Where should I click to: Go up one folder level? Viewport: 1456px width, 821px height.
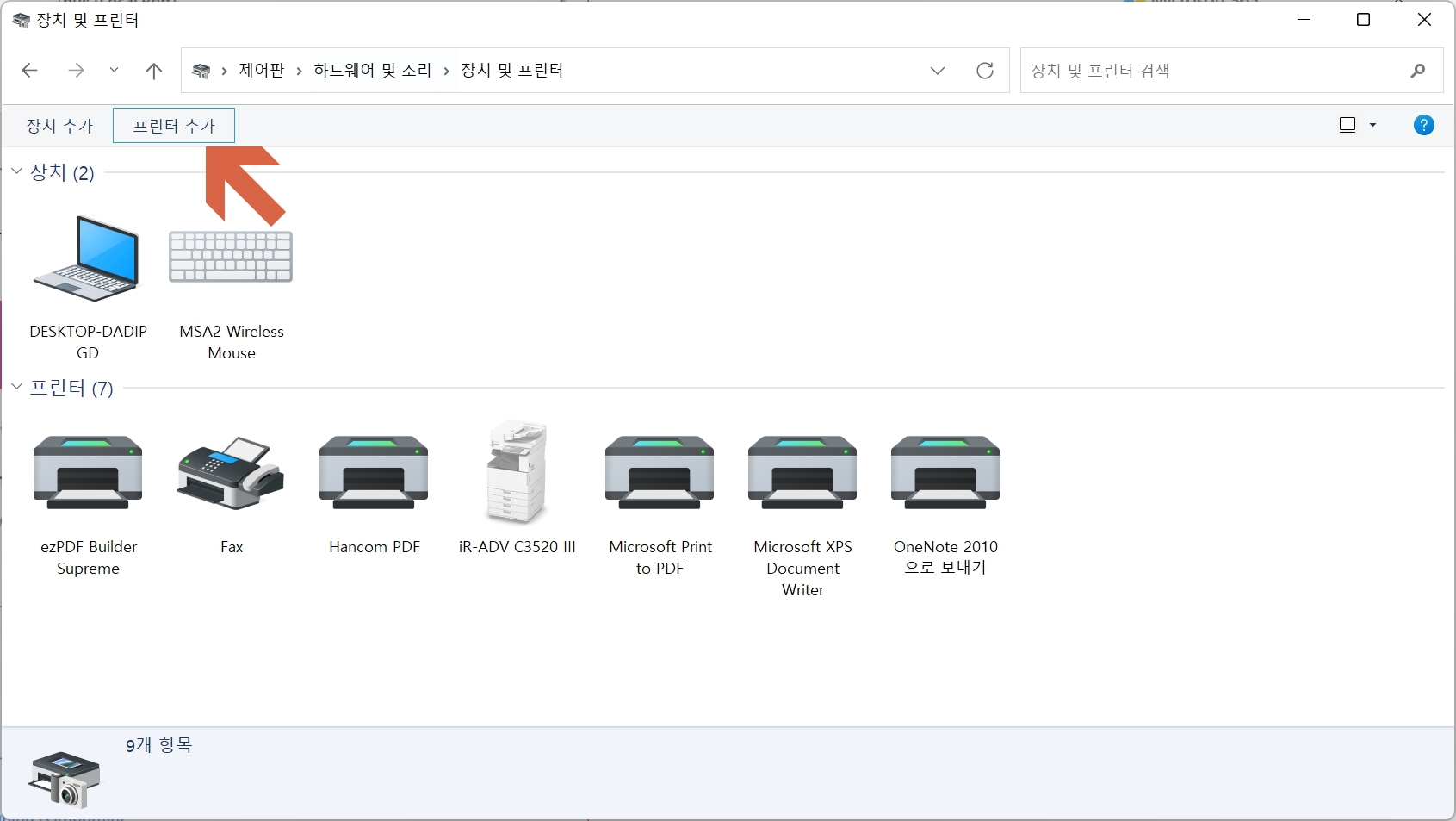[x=154, y=71]
